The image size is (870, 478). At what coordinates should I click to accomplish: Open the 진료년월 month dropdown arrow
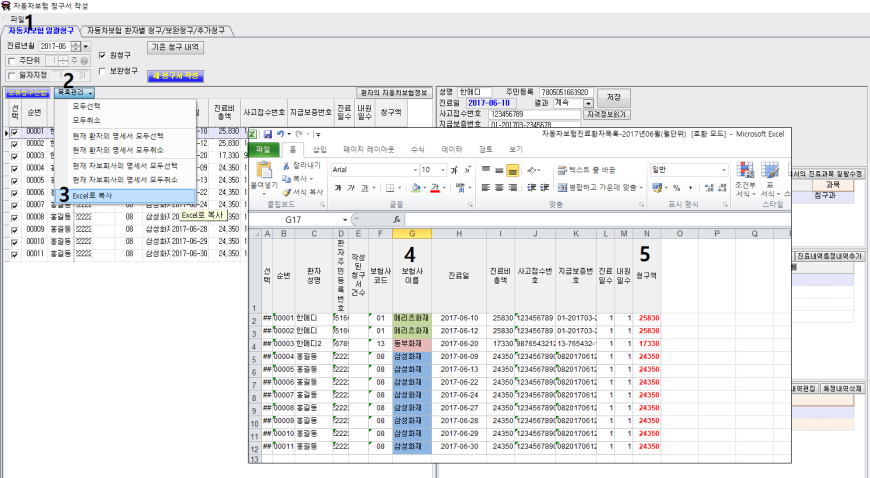86,47
